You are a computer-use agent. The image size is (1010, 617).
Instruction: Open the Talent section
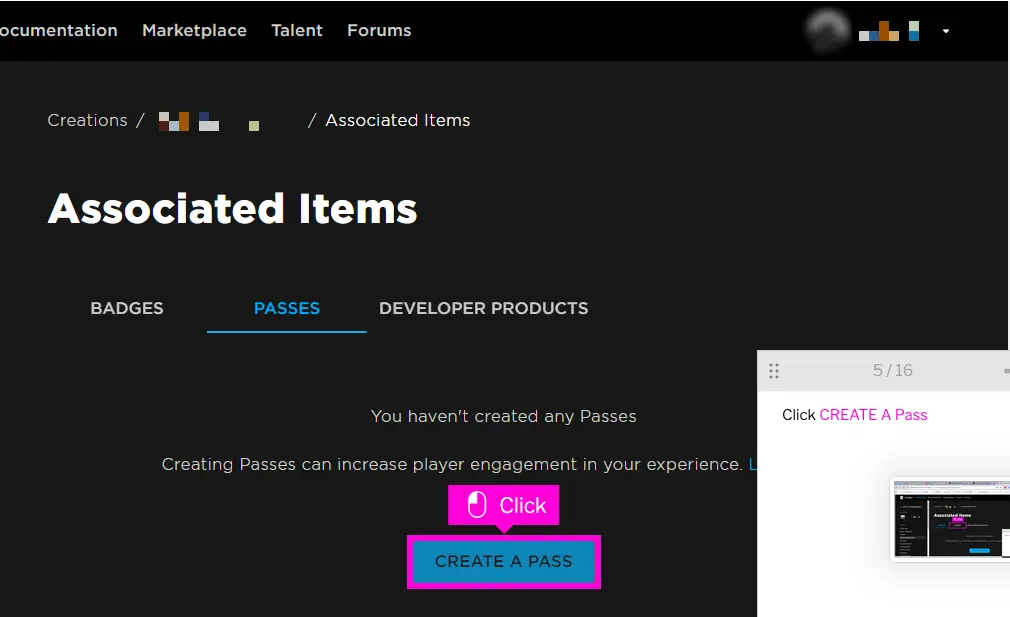(297, 30)
